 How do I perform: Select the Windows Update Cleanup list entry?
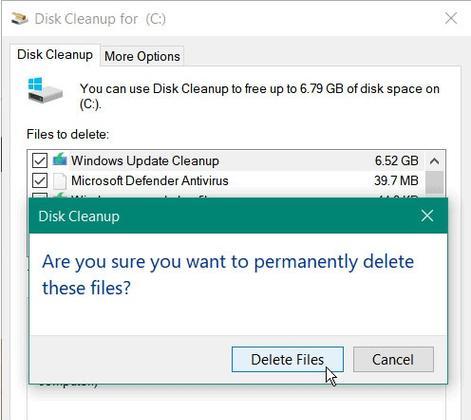tap(226, 161)
